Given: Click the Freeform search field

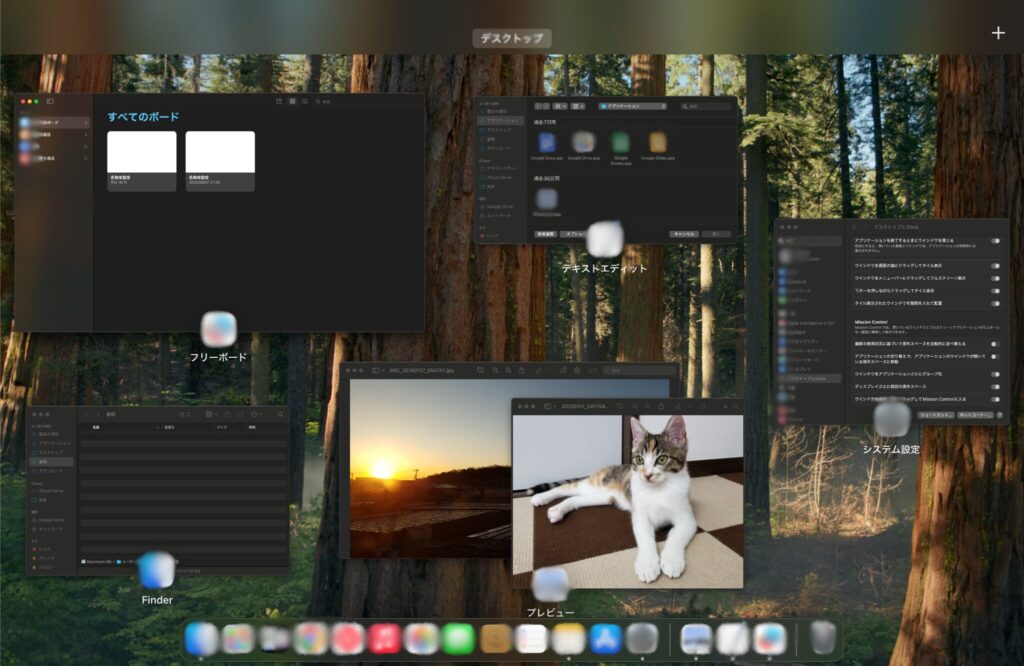Looking at the screenshot, I should pos(366,101).
